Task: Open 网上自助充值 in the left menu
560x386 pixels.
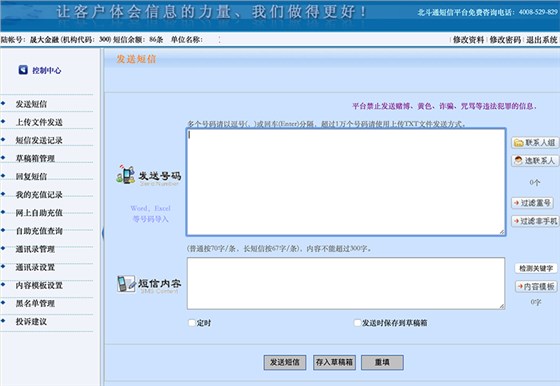Action: (x=39, y=213)
